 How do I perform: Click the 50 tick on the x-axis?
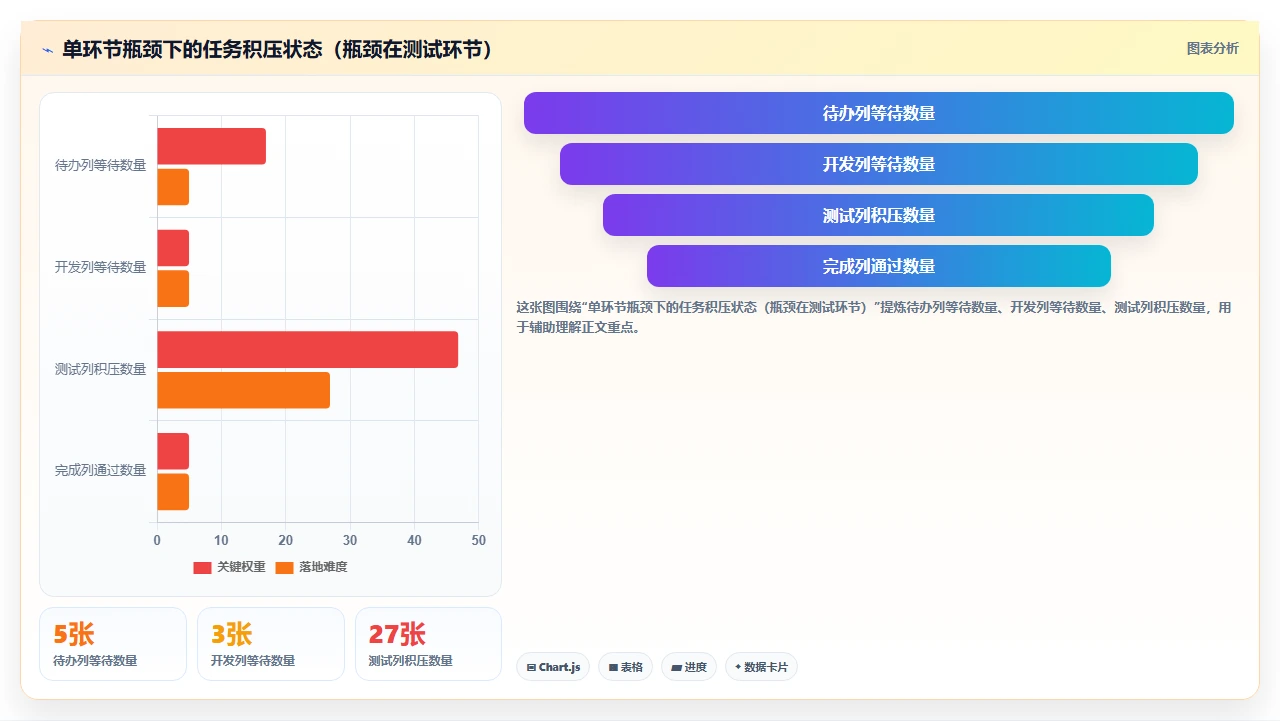[x=478, y=541]
